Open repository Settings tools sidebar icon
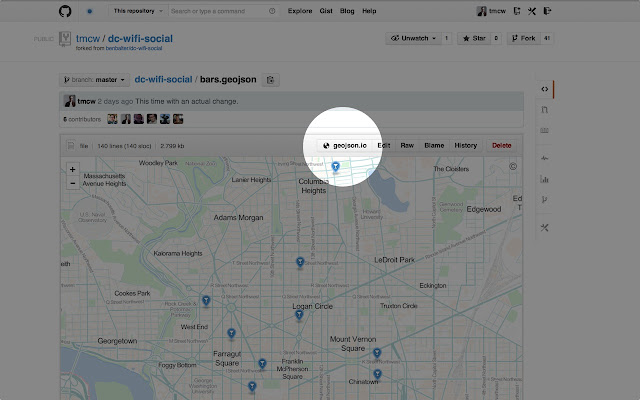This screenshot has height=400, width=640. 544,228
